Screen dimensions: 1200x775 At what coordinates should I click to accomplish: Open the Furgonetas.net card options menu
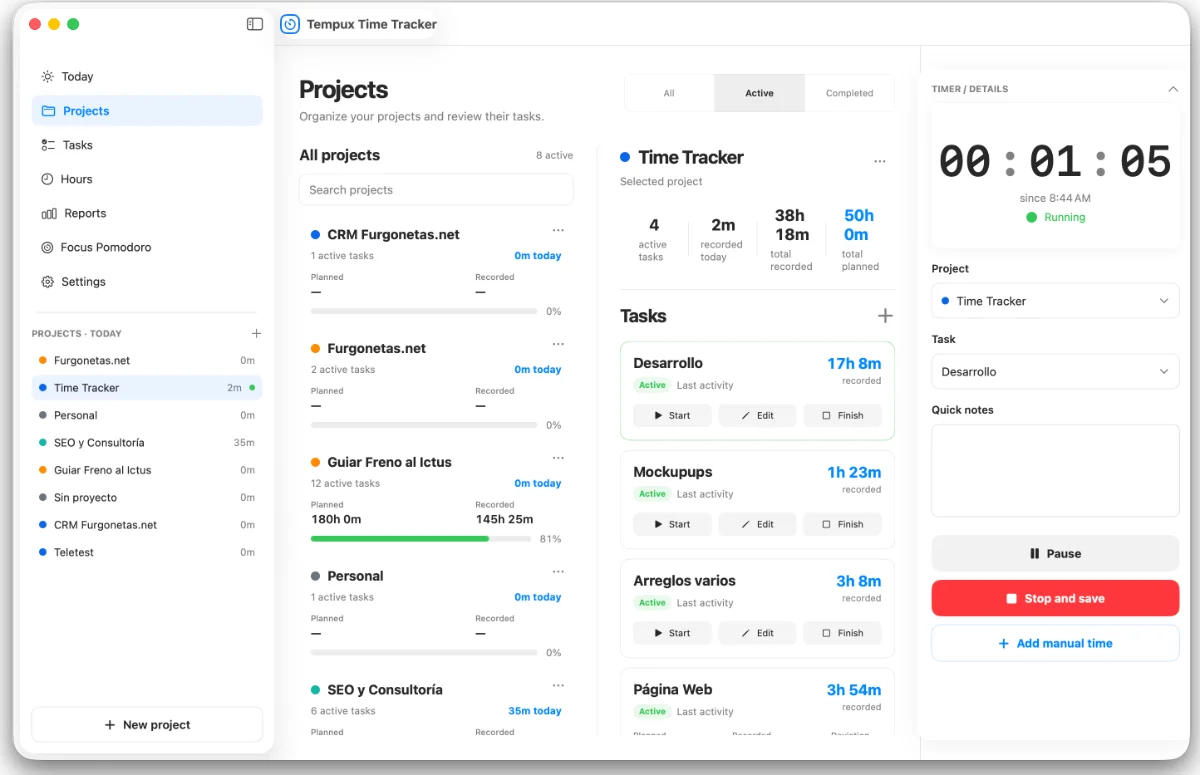pos(558,345)
